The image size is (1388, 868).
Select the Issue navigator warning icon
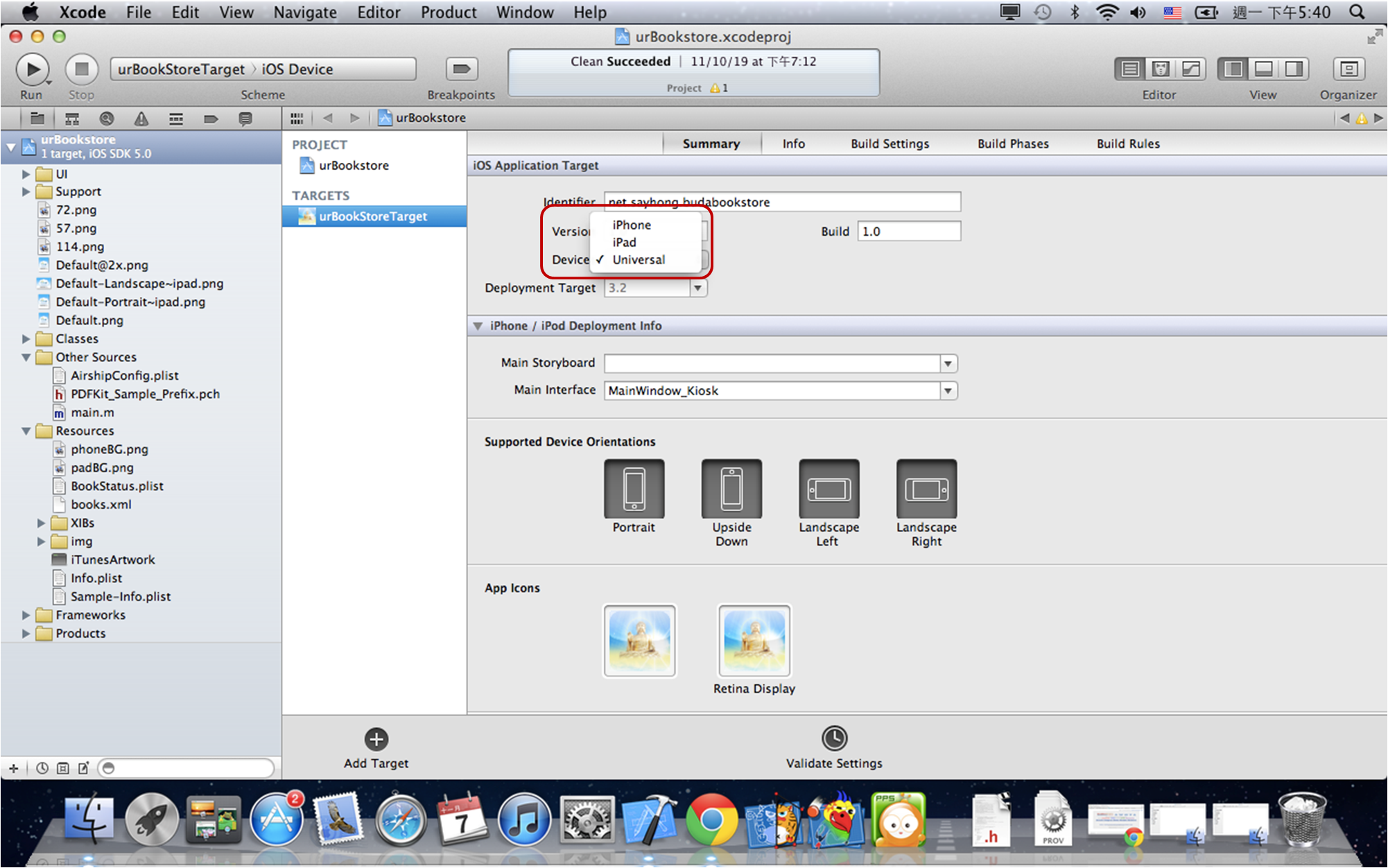pos(141,119)
